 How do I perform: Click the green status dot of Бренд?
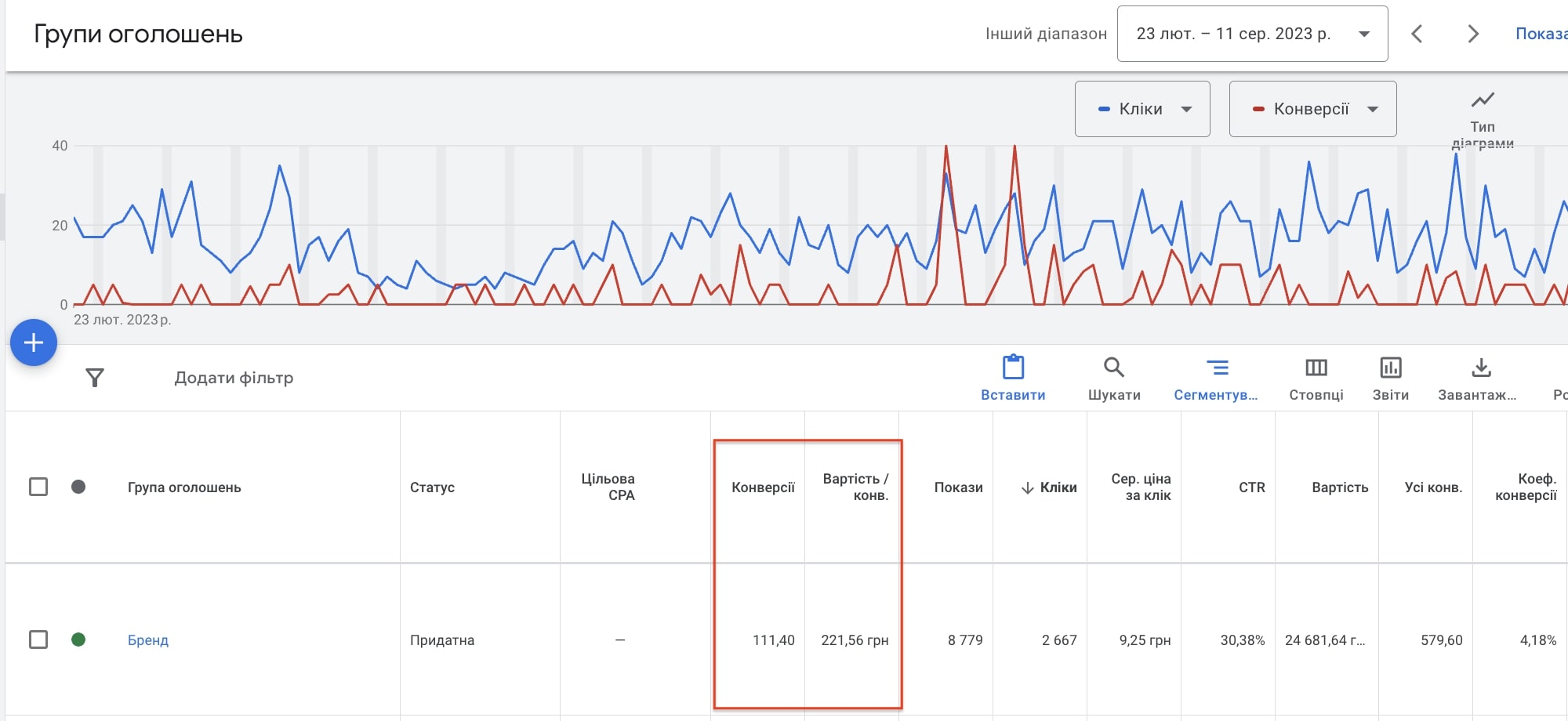point(78,639)
